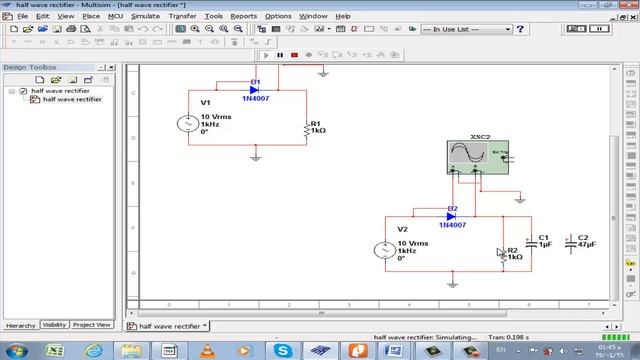Viewport: 640px width, 360px height.
Task: Open the Help menu
Action: [343, 16]
